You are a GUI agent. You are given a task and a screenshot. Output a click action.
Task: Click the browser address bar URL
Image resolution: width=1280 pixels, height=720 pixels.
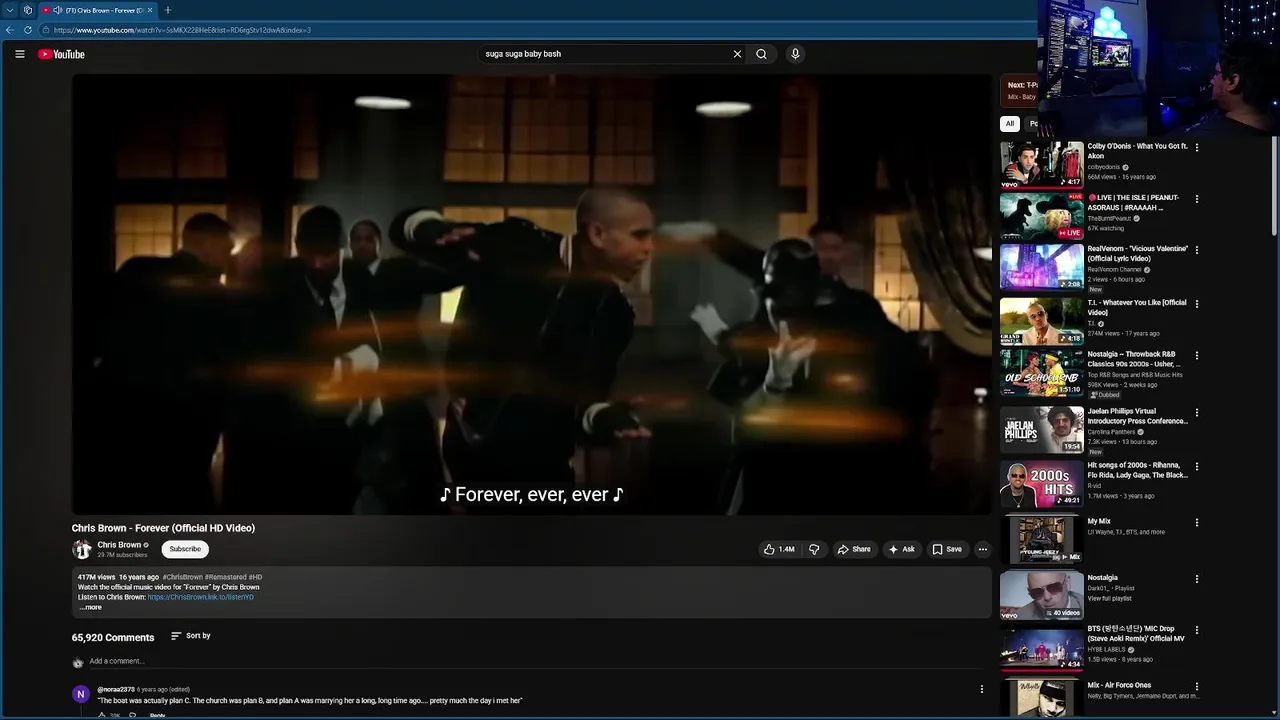(x=182, y=30)
